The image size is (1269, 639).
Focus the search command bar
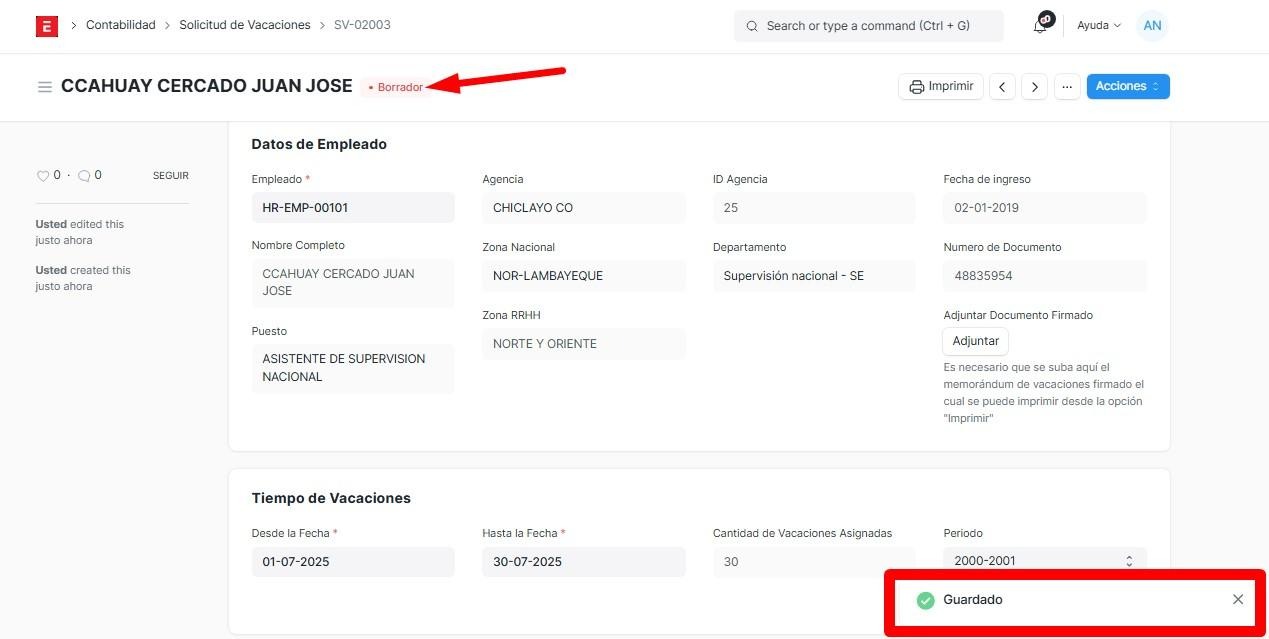coord(868,26)
